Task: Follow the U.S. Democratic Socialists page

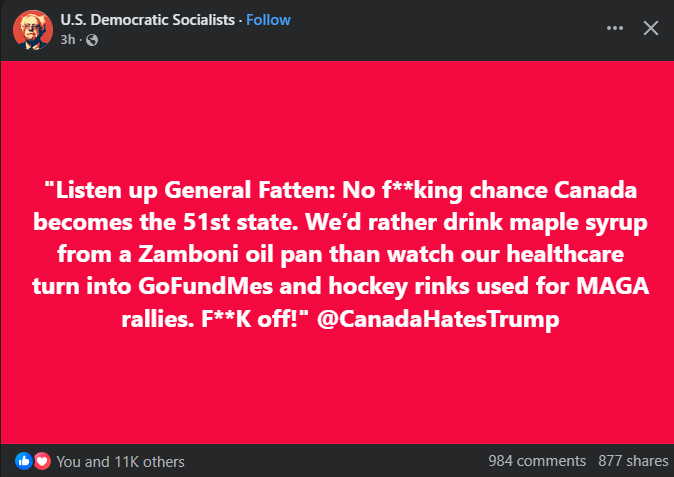Action: [268, 20]
